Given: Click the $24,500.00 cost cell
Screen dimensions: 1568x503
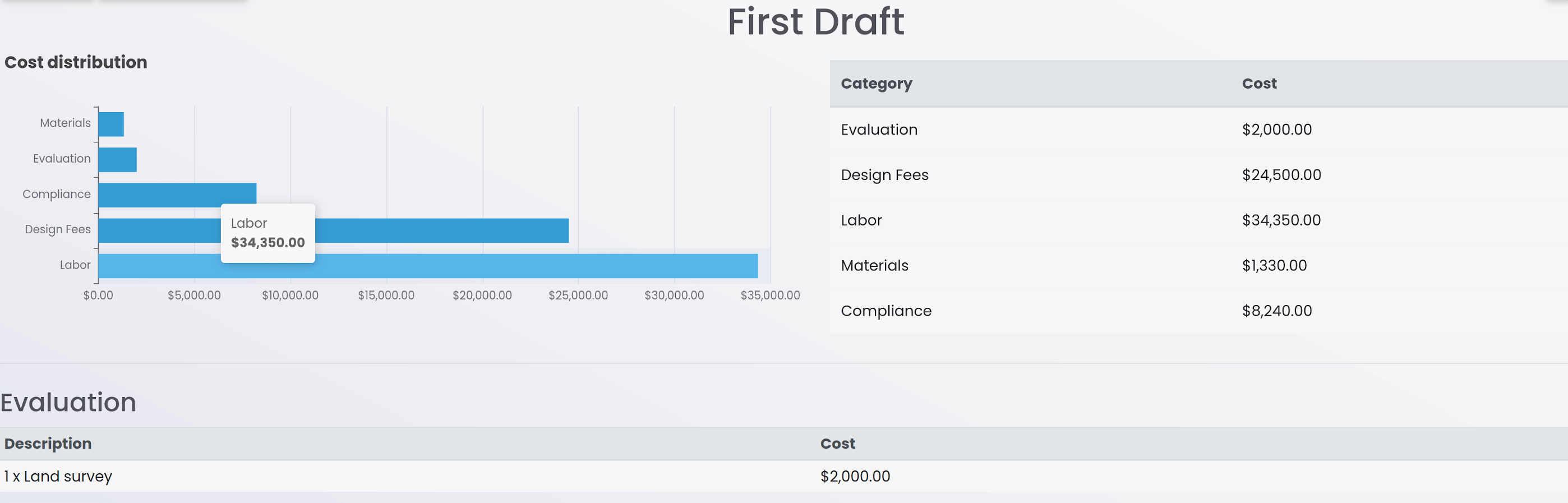Looking at the screenshot, I should [x=1281, y=176].
